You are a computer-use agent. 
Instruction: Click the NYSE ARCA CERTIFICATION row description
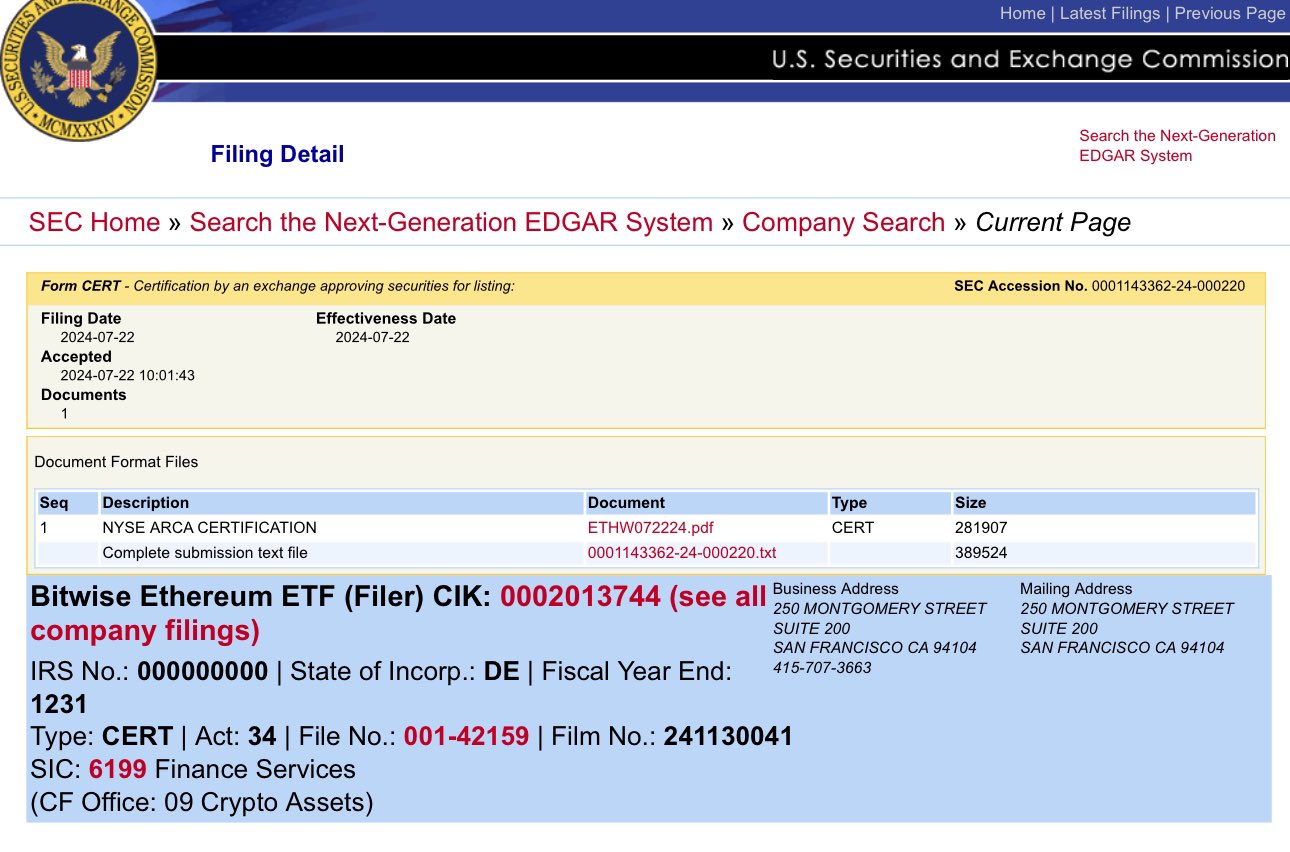click(x=209, y=528)
